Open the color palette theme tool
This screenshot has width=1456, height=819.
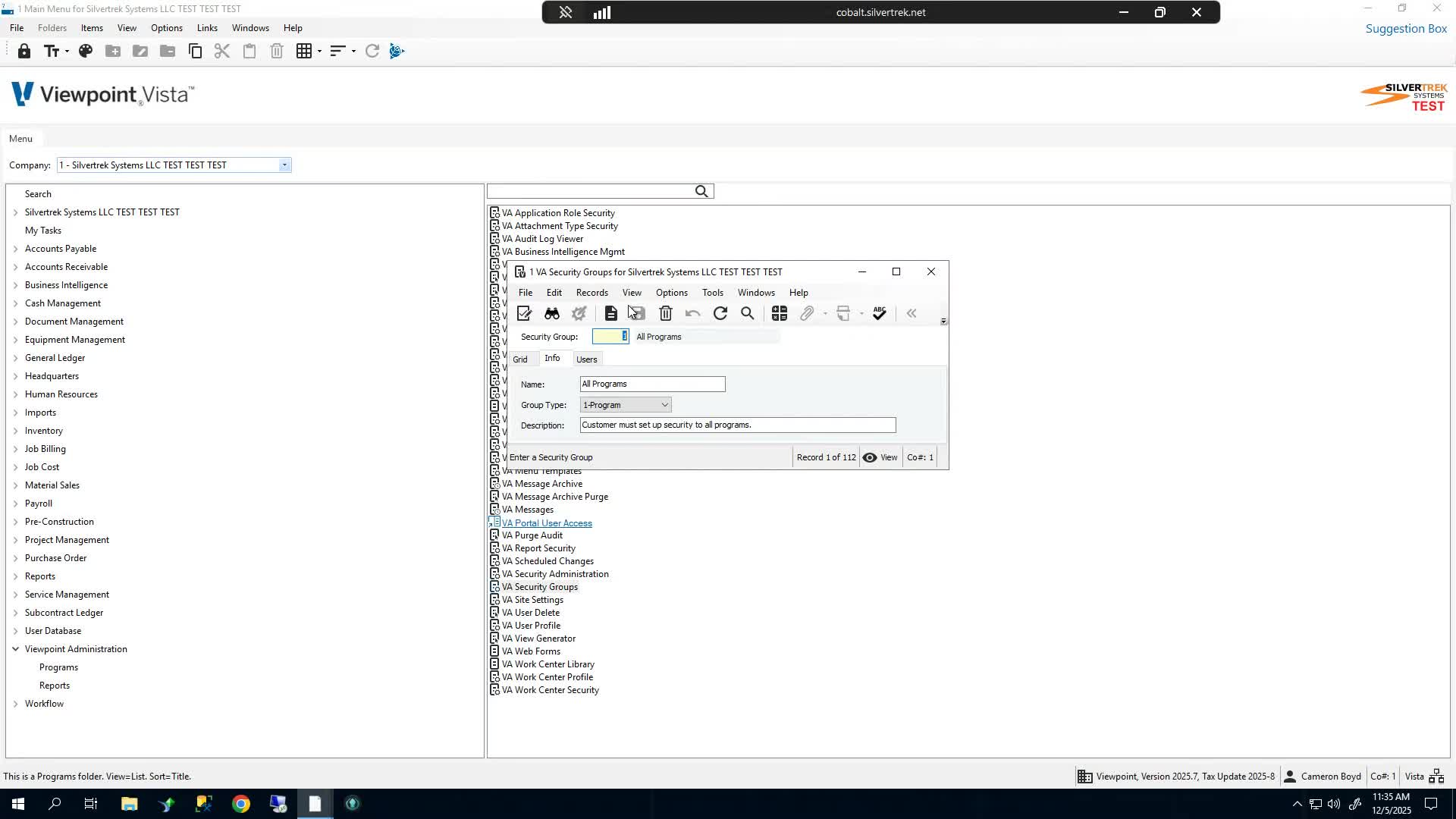(x=86, y=52)
